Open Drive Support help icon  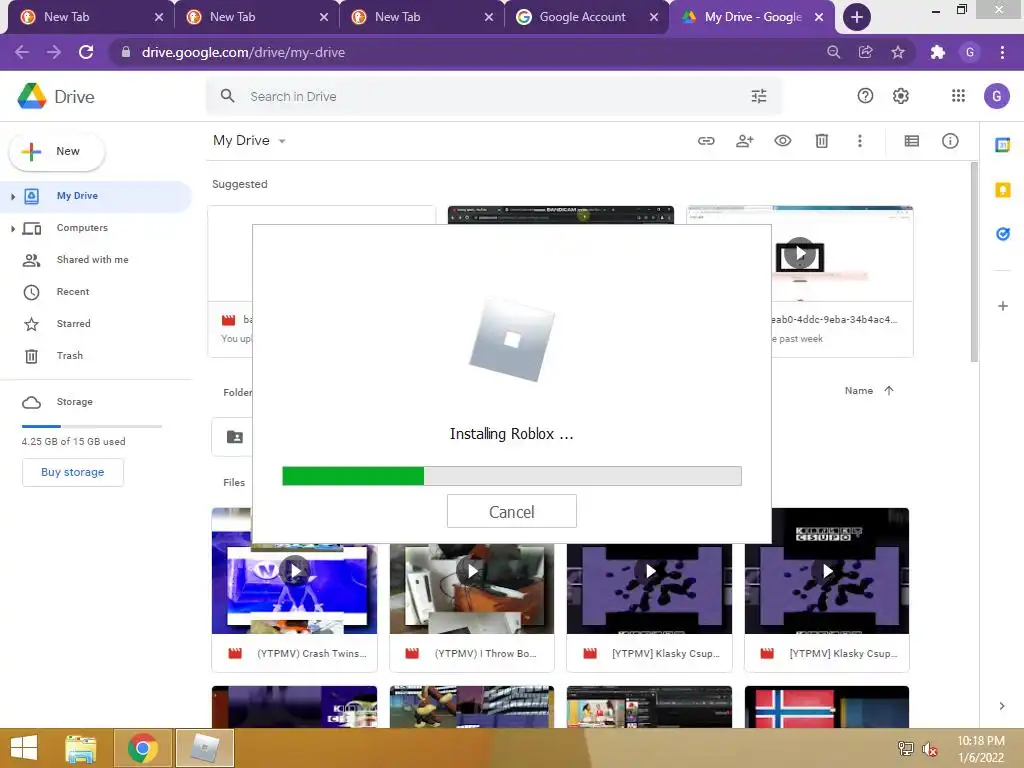pyautogui.click(x=865, y=96)
